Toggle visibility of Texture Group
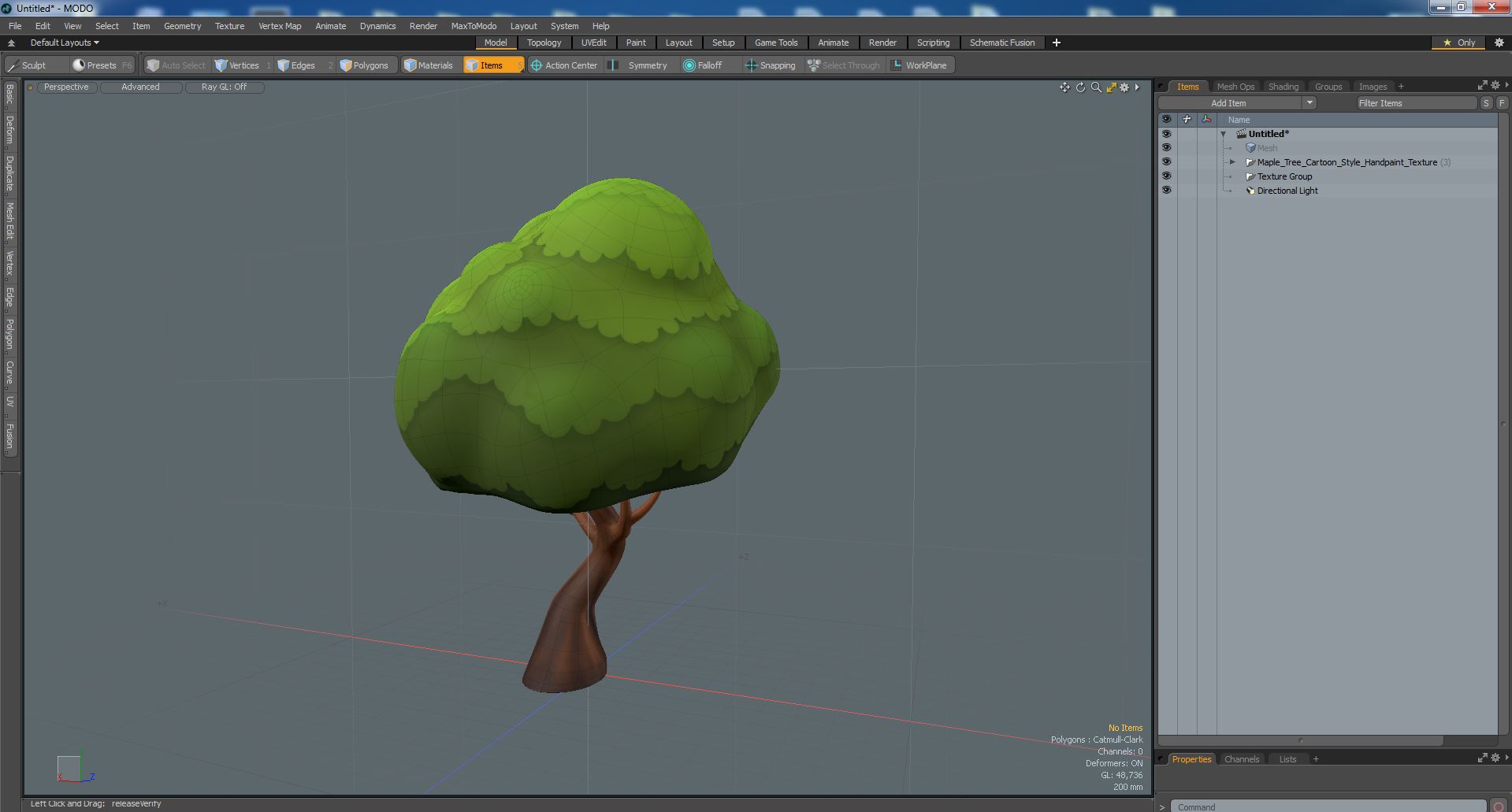Viewport: 1512px width, 812px height. pos(1166,176)
